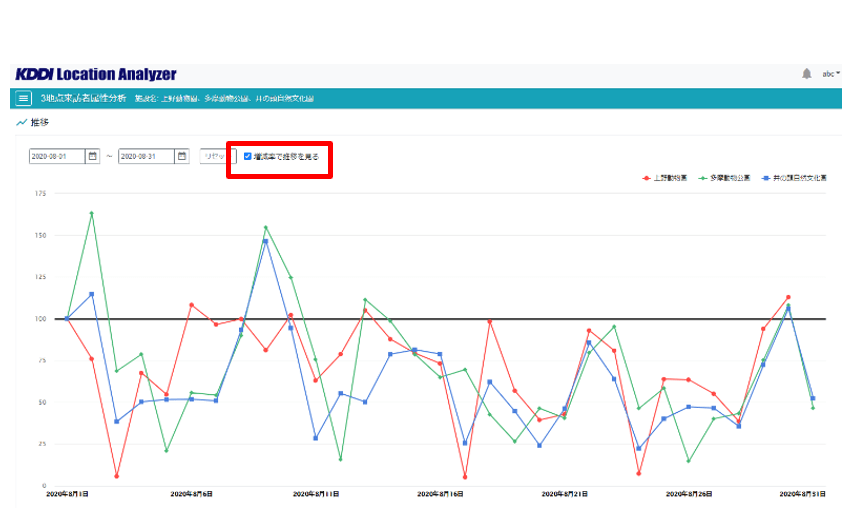Open calendar picker for start date
Image resolution: width=855 pixels, height=512 pixels.
(x=93, y=157)
